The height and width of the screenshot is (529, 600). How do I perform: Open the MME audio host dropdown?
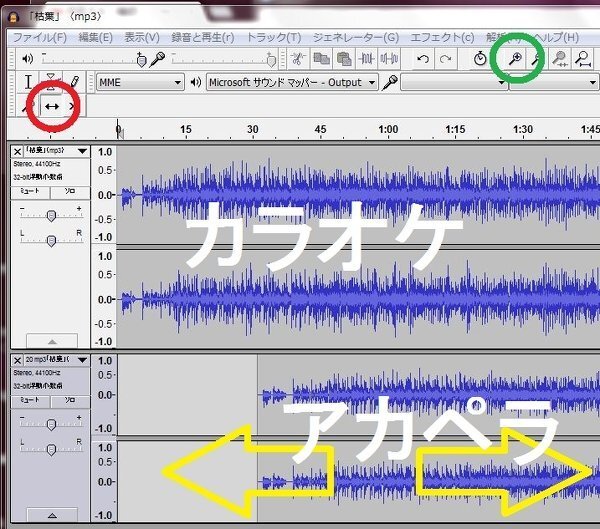[x=140, y=82]
